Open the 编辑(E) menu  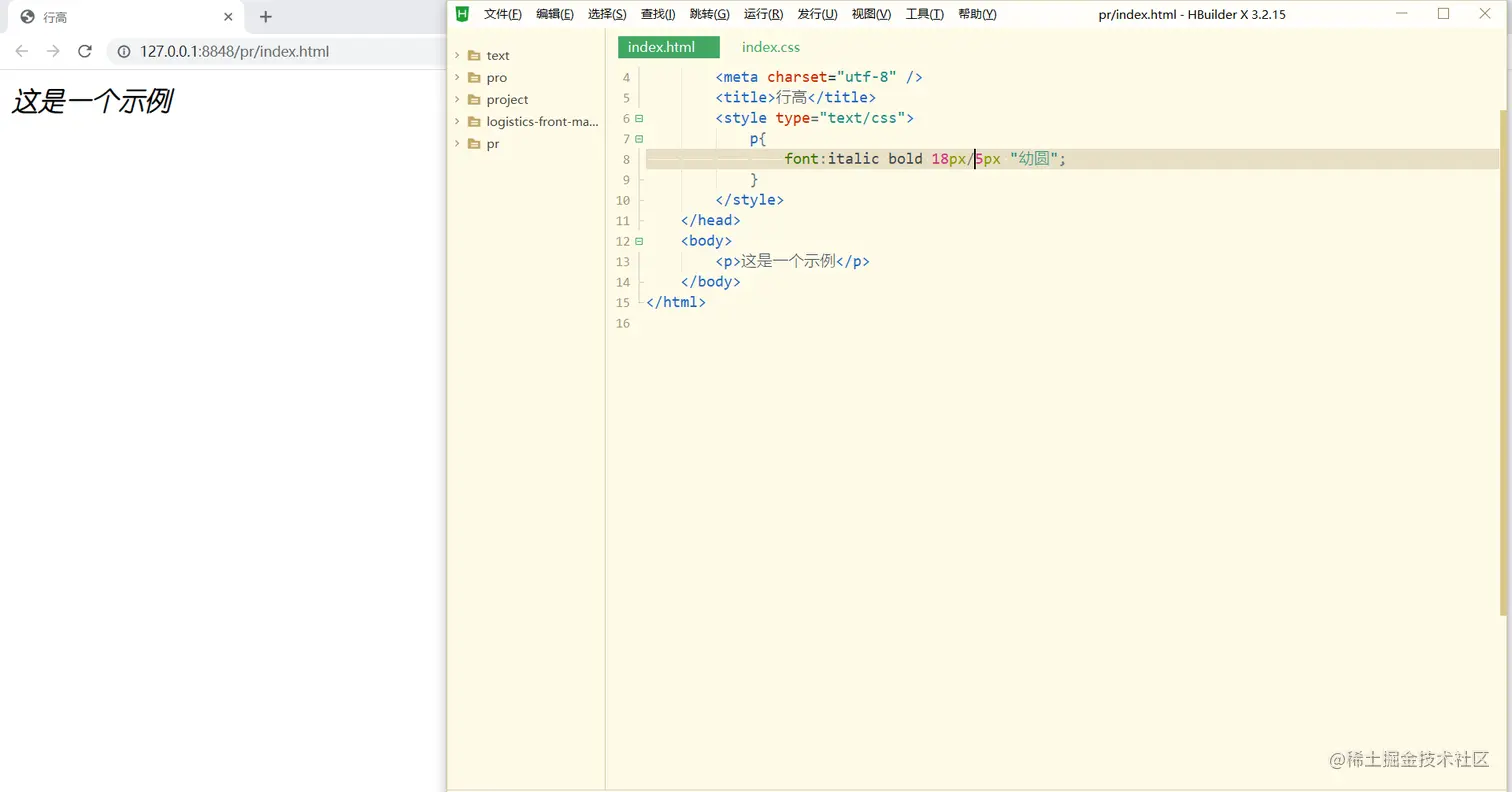click(555, 14)
